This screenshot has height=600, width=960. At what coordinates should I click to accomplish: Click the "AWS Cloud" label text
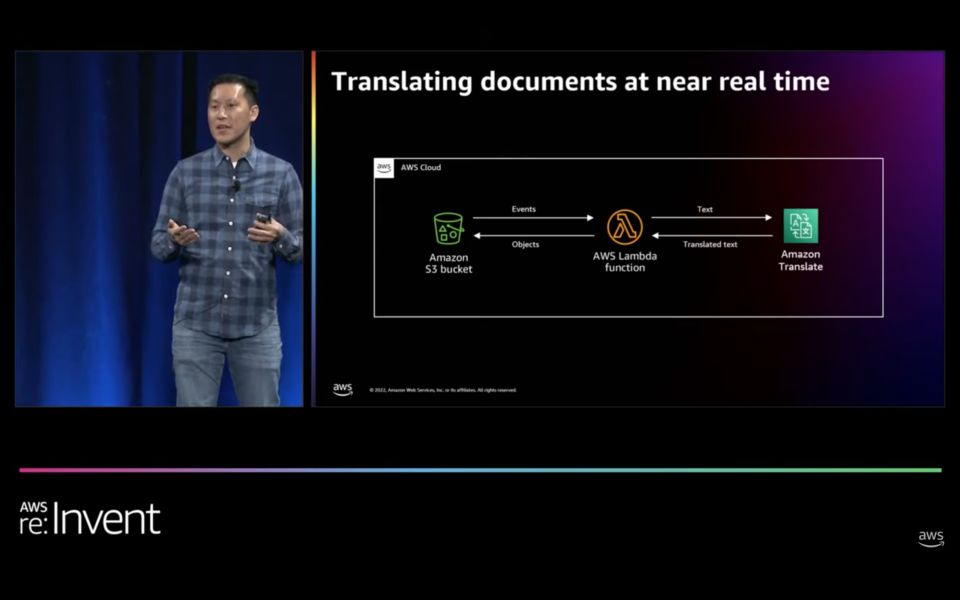[421, 168]
